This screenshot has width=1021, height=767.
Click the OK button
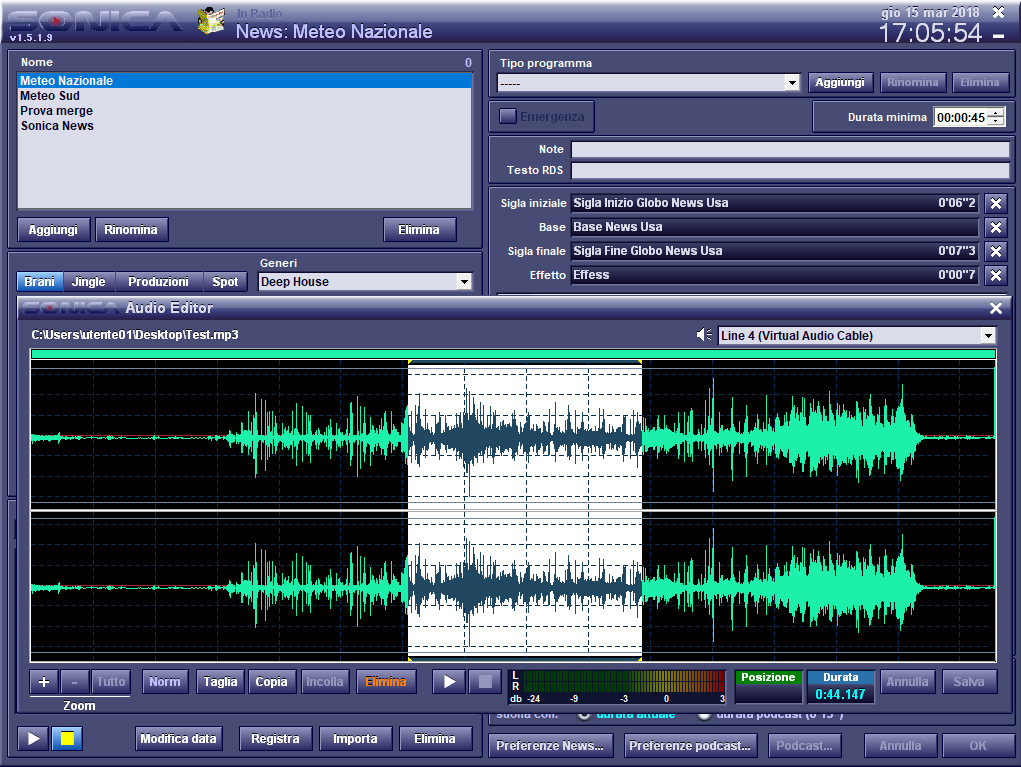tap(978, 746)
